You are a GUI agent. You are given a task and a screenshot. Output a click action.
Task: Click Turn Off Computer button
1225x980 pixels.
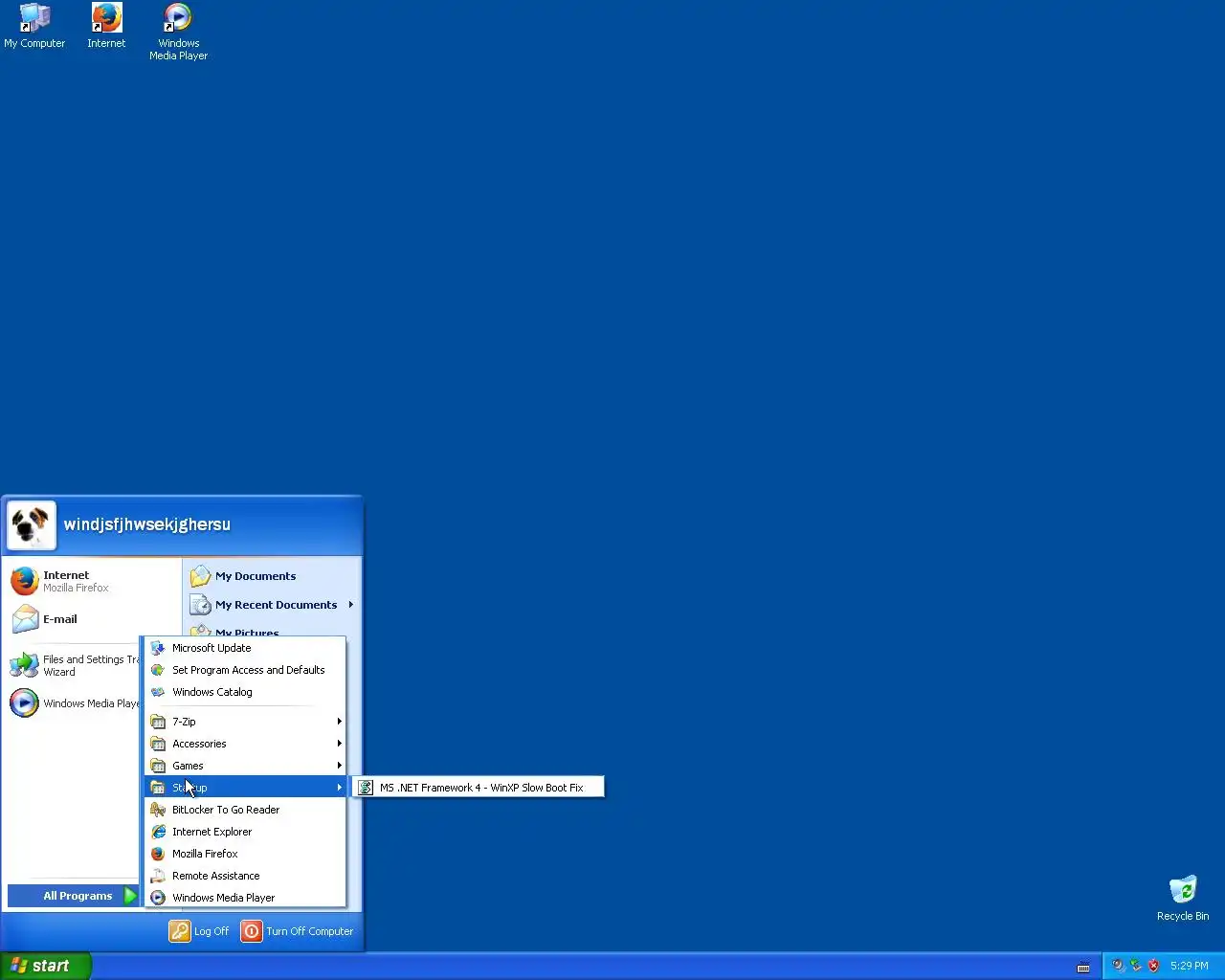298,931
